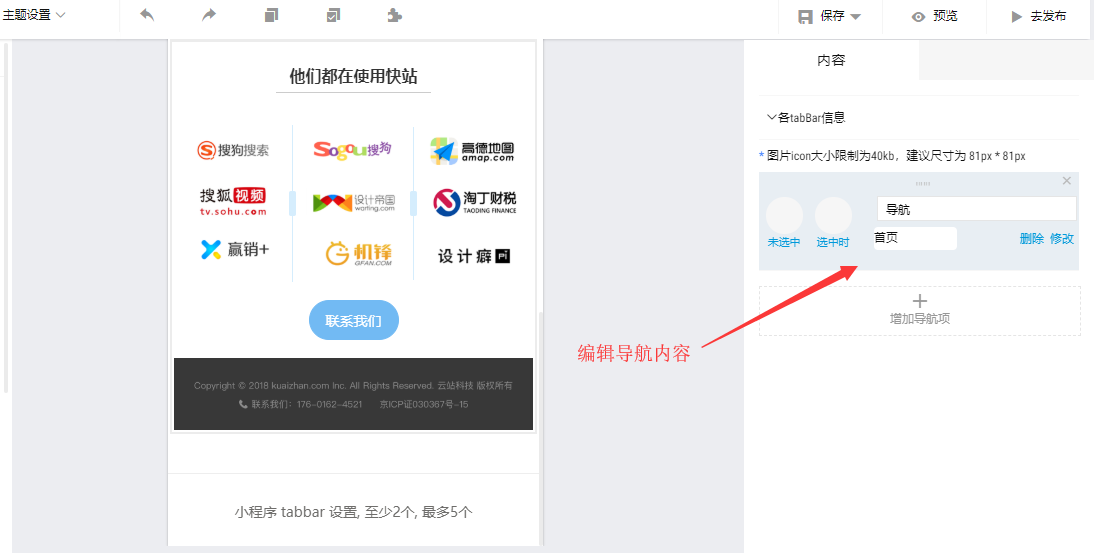
Task: Click 增加导航项 to add navigation item
Action: point(919,310)
